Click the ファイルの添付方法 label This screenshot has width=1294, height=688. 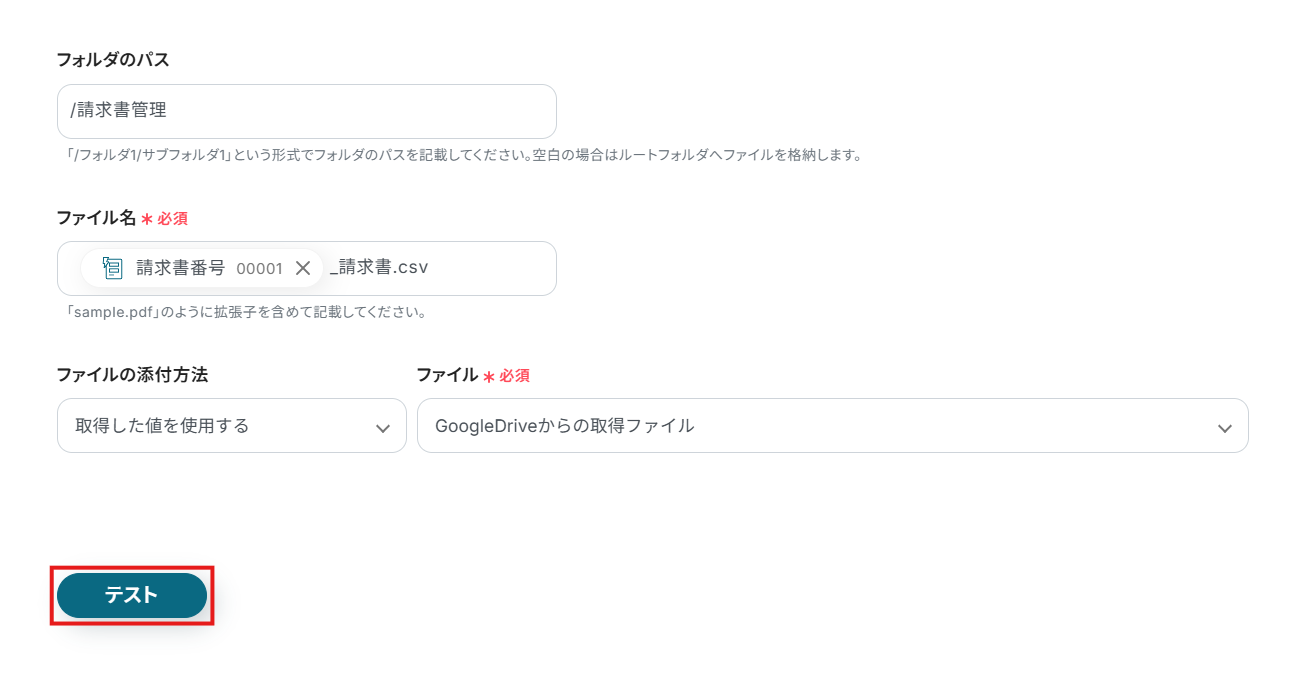click(132, 375)
